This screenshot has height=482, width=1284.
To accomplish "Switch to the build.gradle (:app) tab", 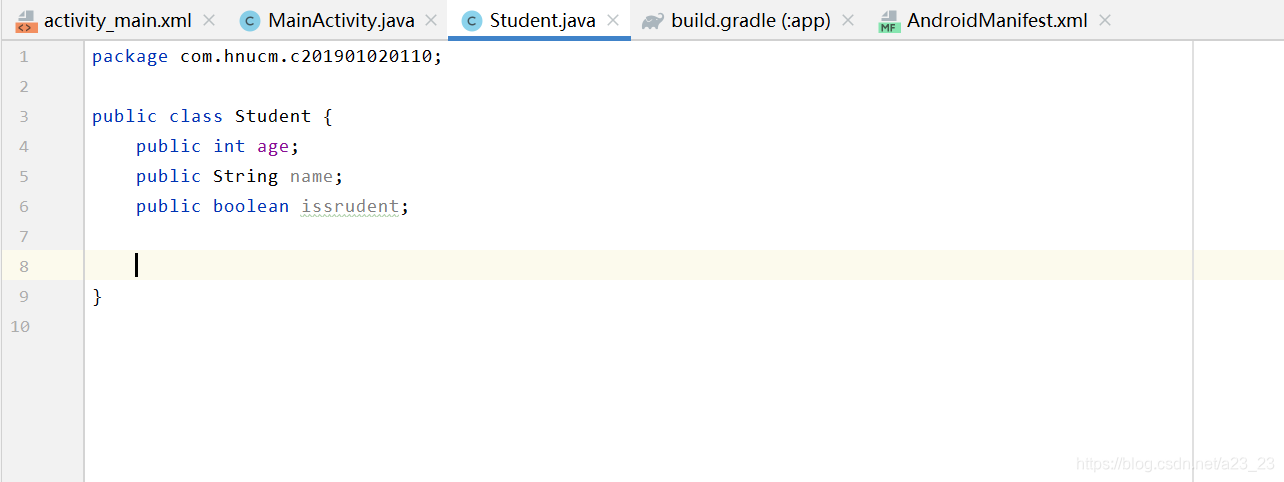I will coord(751,21).
